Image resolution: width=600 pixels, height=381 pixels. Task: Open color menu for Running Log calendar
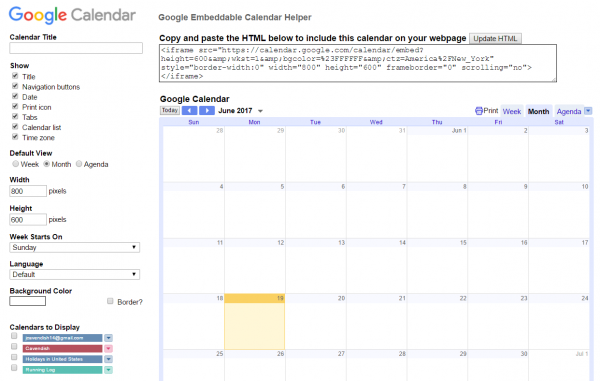pyautogui.click(x=109, y=370)
